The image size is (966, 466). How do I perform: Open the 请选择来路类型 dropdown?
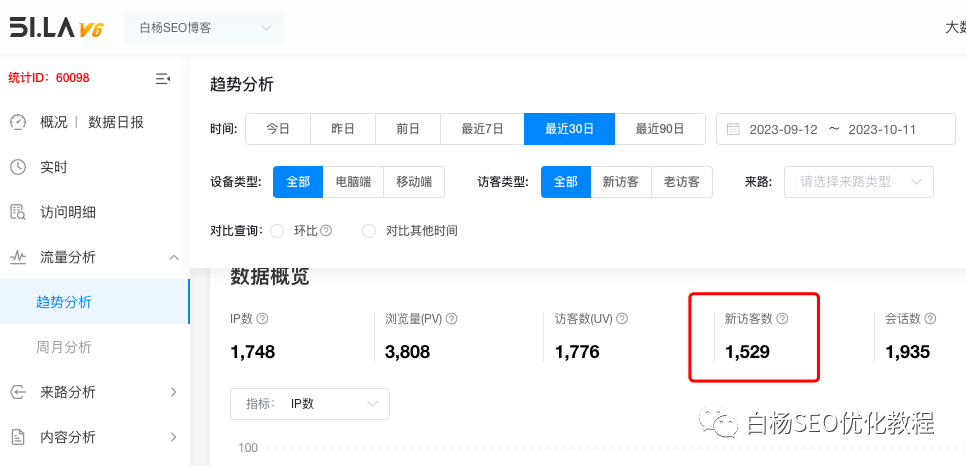tap(859, 182)
